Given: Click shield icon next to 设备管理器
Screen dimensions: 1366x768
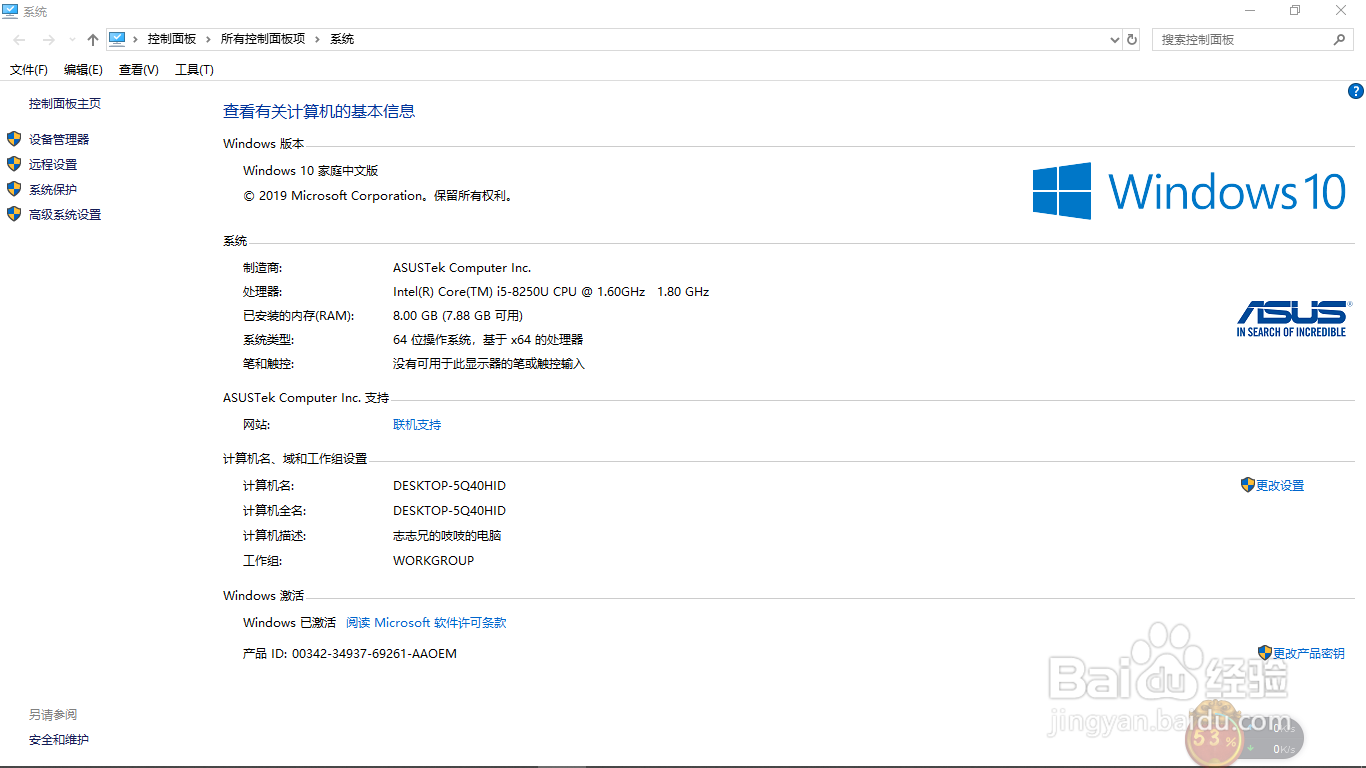Looking at the screenshot, I should (x=14, y=139).
